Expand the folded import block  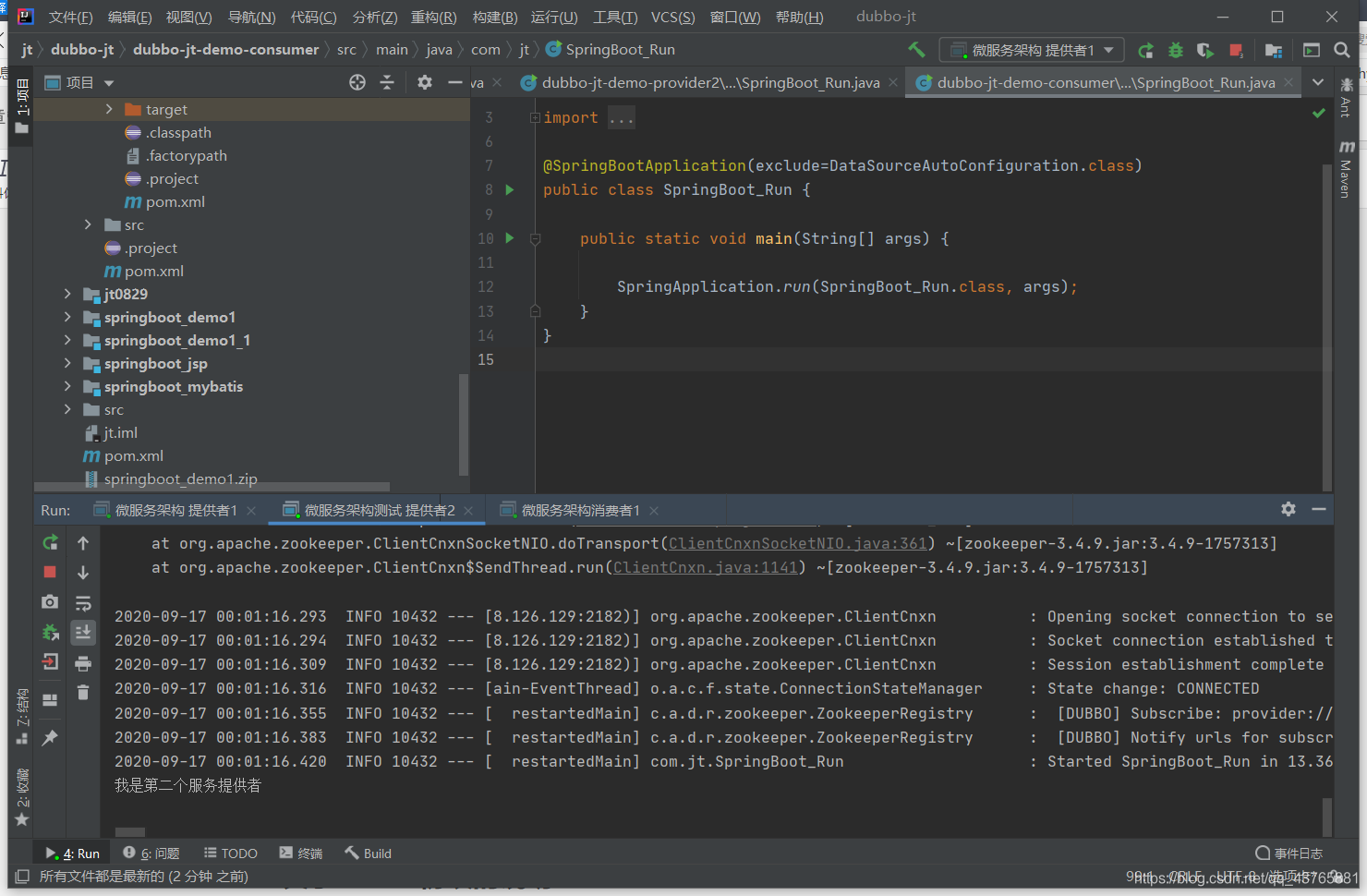(535, 117)
